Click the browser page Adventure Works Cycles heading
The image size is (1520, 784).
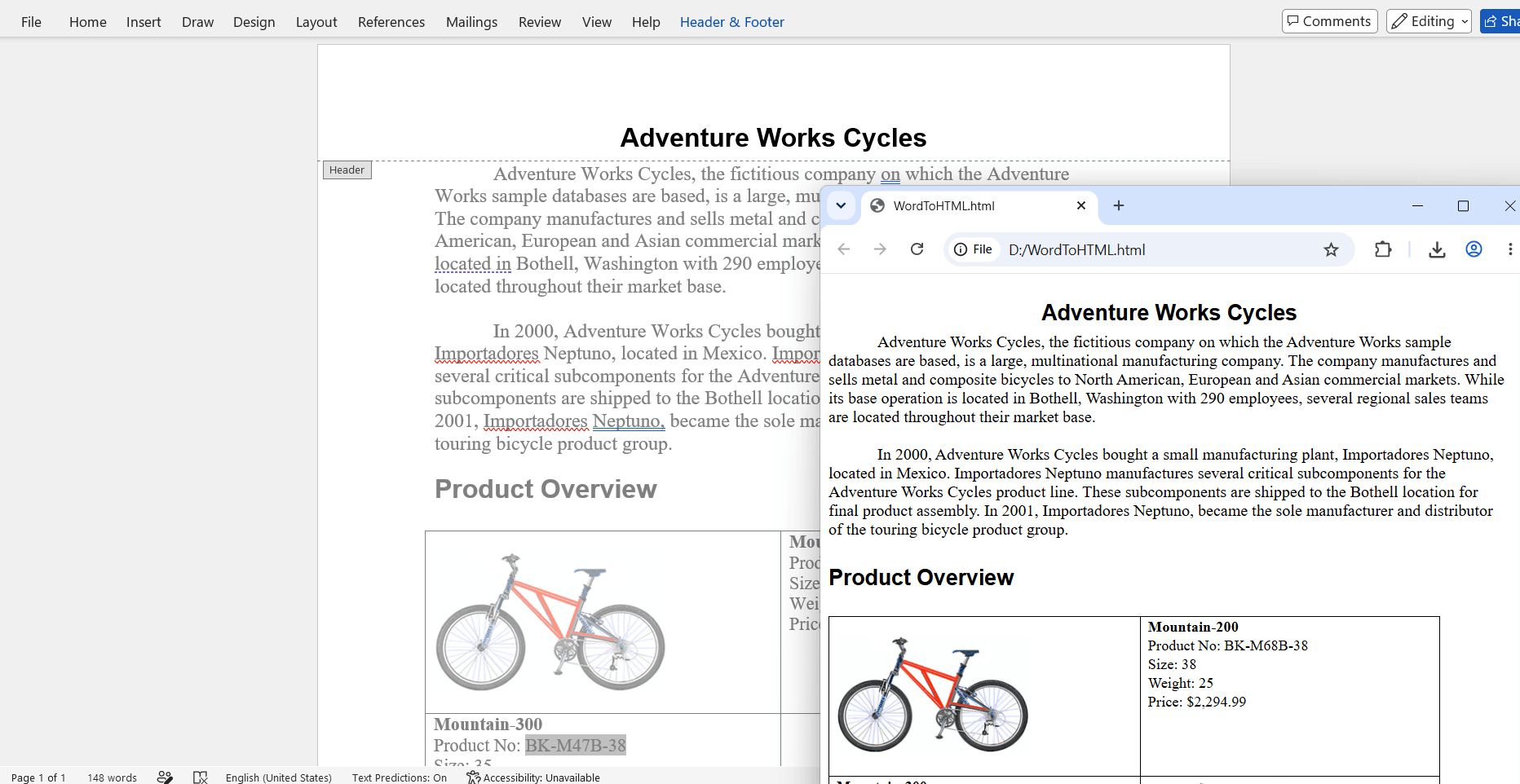[1169, 313]
